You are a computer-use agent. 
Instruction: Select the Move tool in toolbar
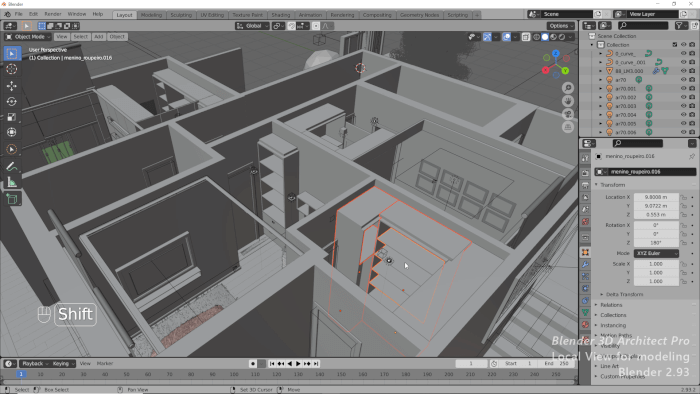click(x=12, y=85)
